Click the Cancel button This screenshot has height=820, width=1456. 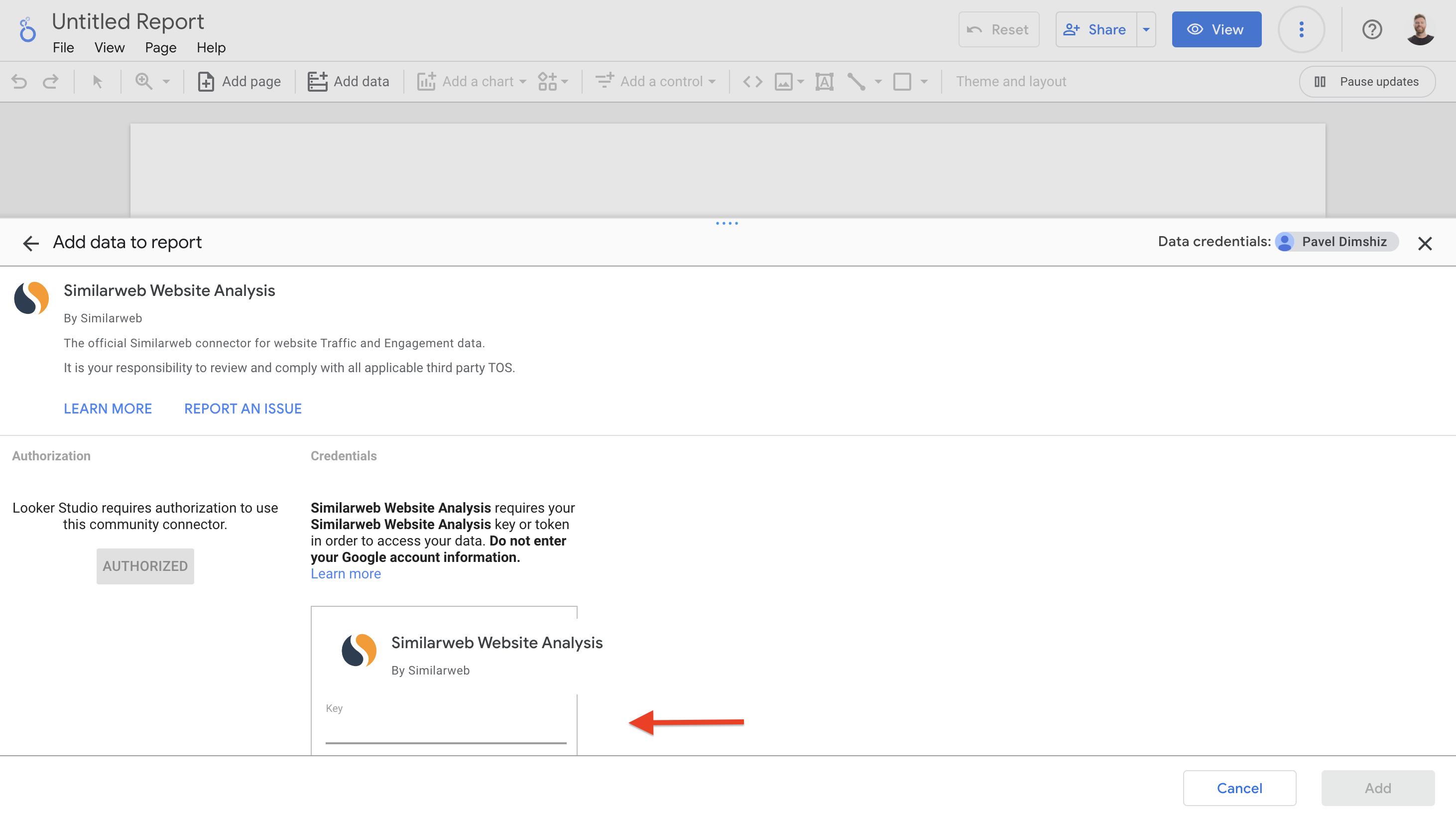[x=1239, y=788]
